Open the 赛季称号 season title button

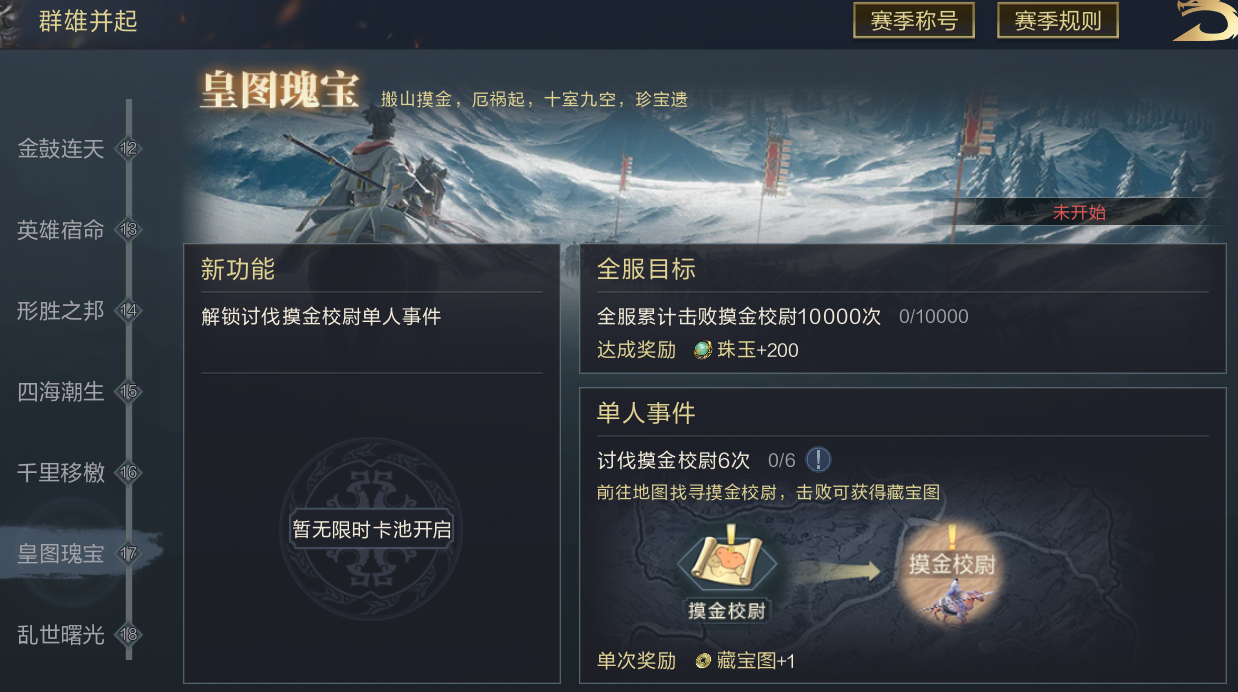913,21
